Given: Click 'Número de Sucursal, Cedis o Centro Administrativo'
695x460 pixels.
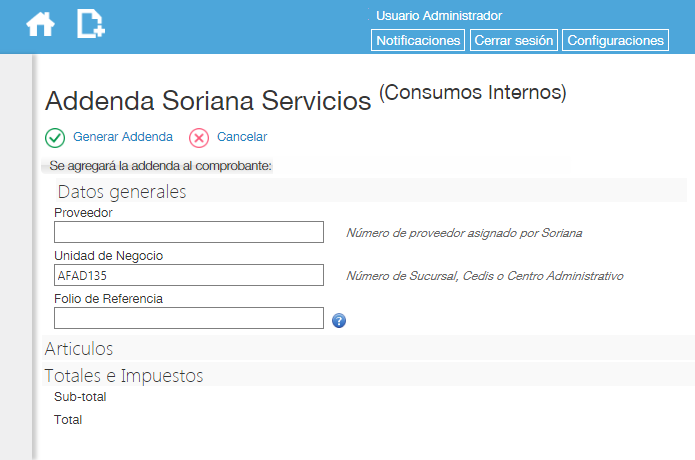Looking at the screenshot, I should click(485, 276).
